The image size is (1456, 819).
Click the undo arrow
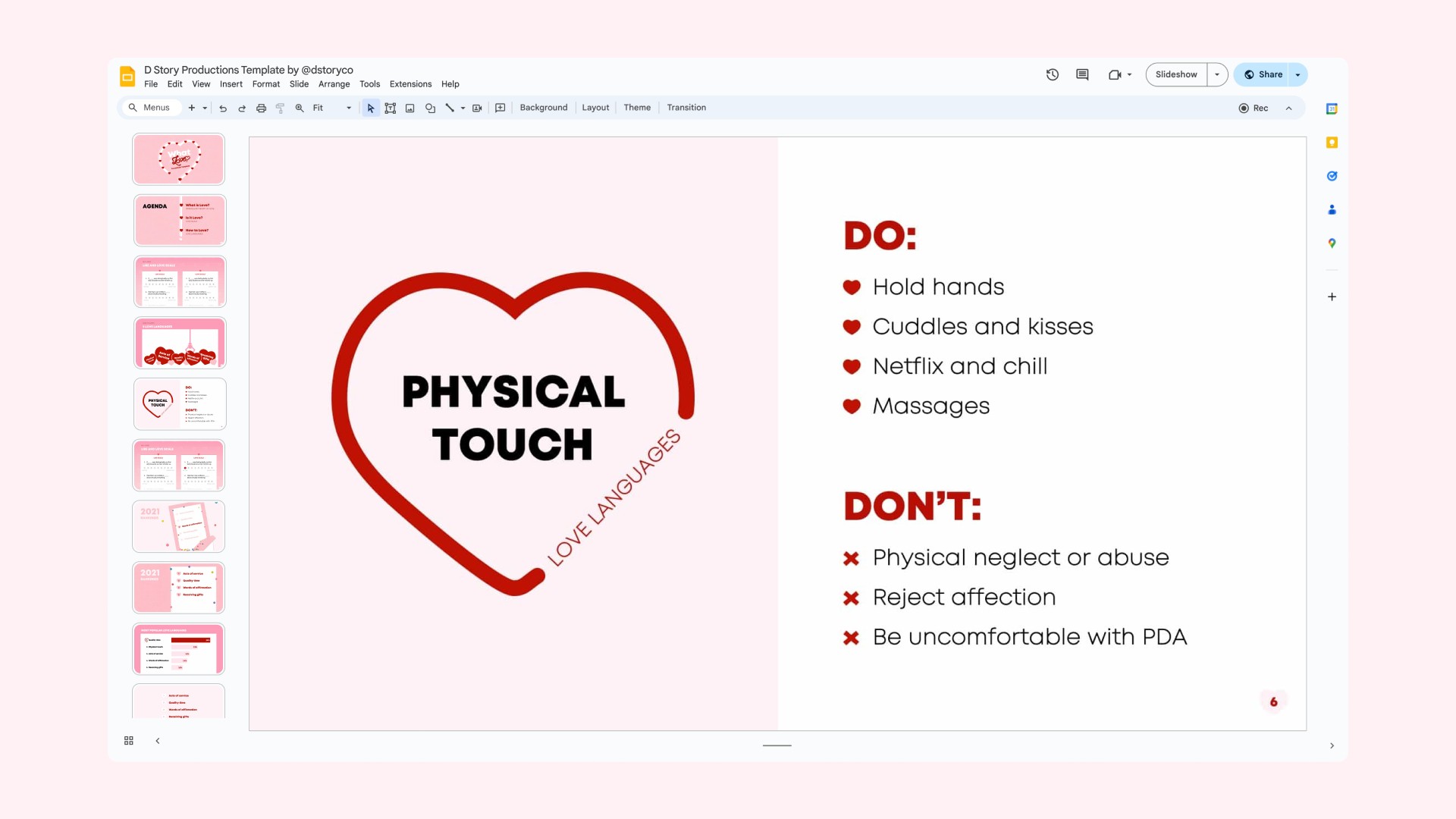click(223, 108)
